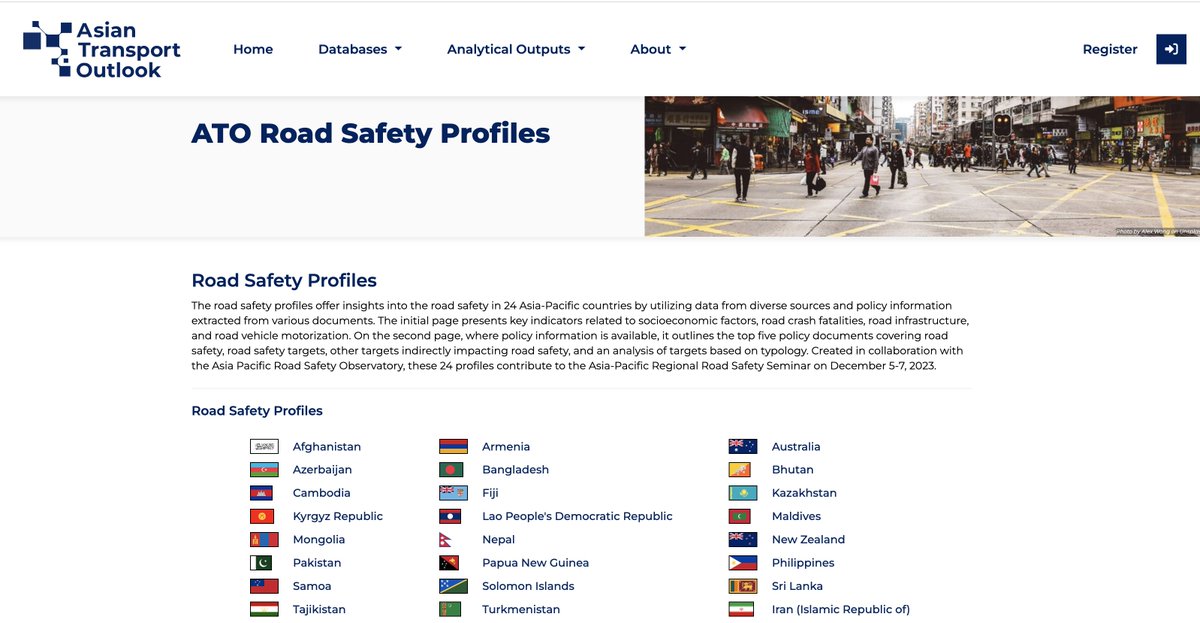The image size is (1200, 623).
Task: Click the Road Safety Profiles section heading
Action: (x=284, y=281)
